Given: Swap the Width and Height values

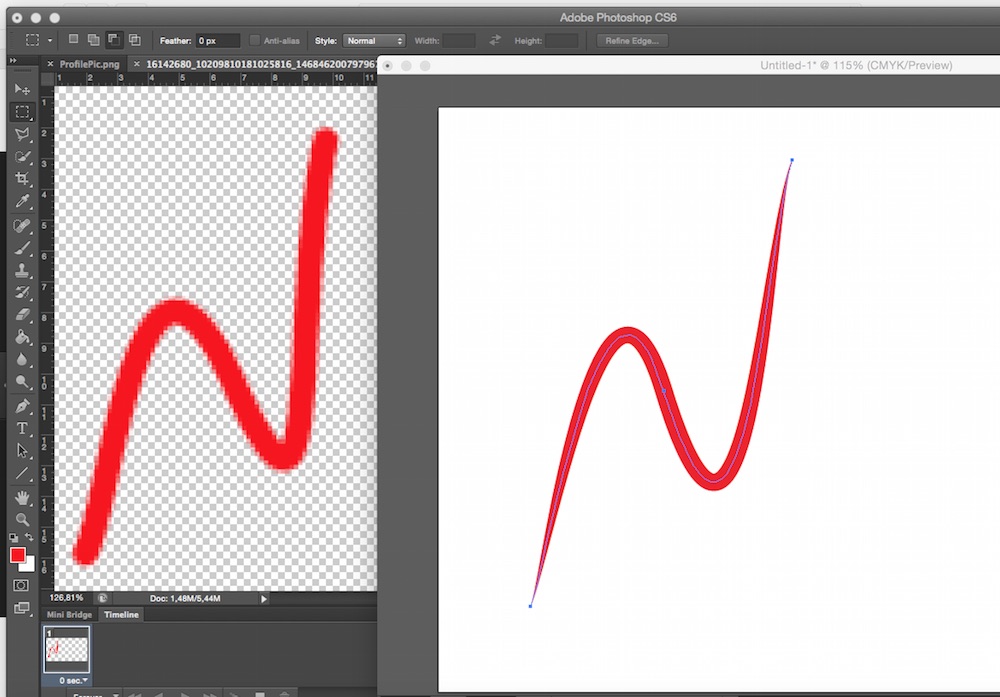Looking at the screenshot, I should pyautogui.click(x=495, y=40).
